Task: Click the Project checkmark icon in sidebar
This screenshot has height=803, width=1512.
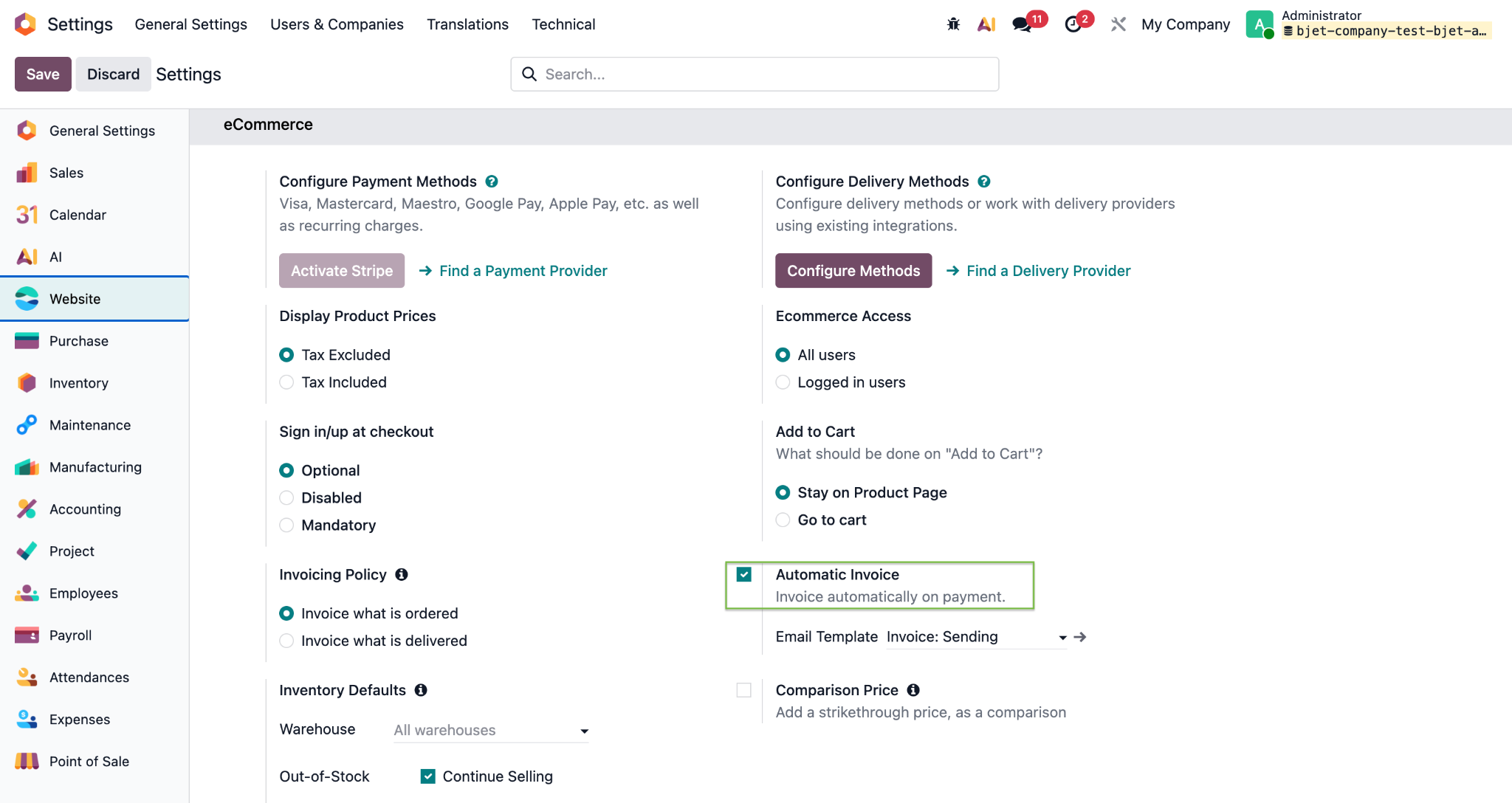Action: 27,551
